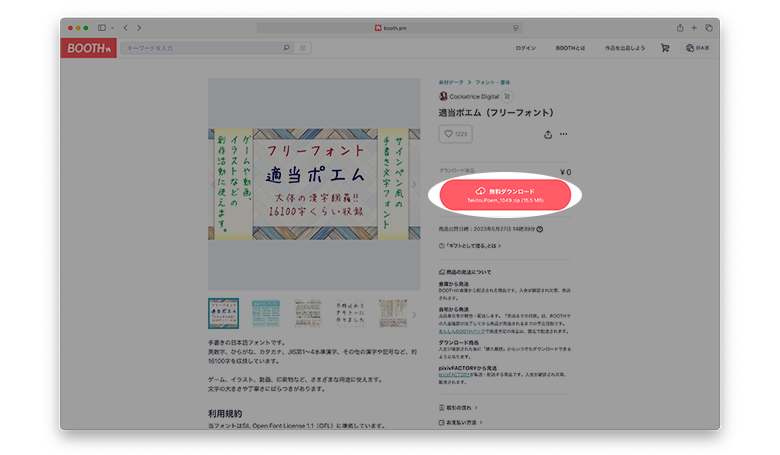This screenshot has height=455, width=780.
Task: Open the Cockatrice Digital shop link
Action: click(474, 96)
